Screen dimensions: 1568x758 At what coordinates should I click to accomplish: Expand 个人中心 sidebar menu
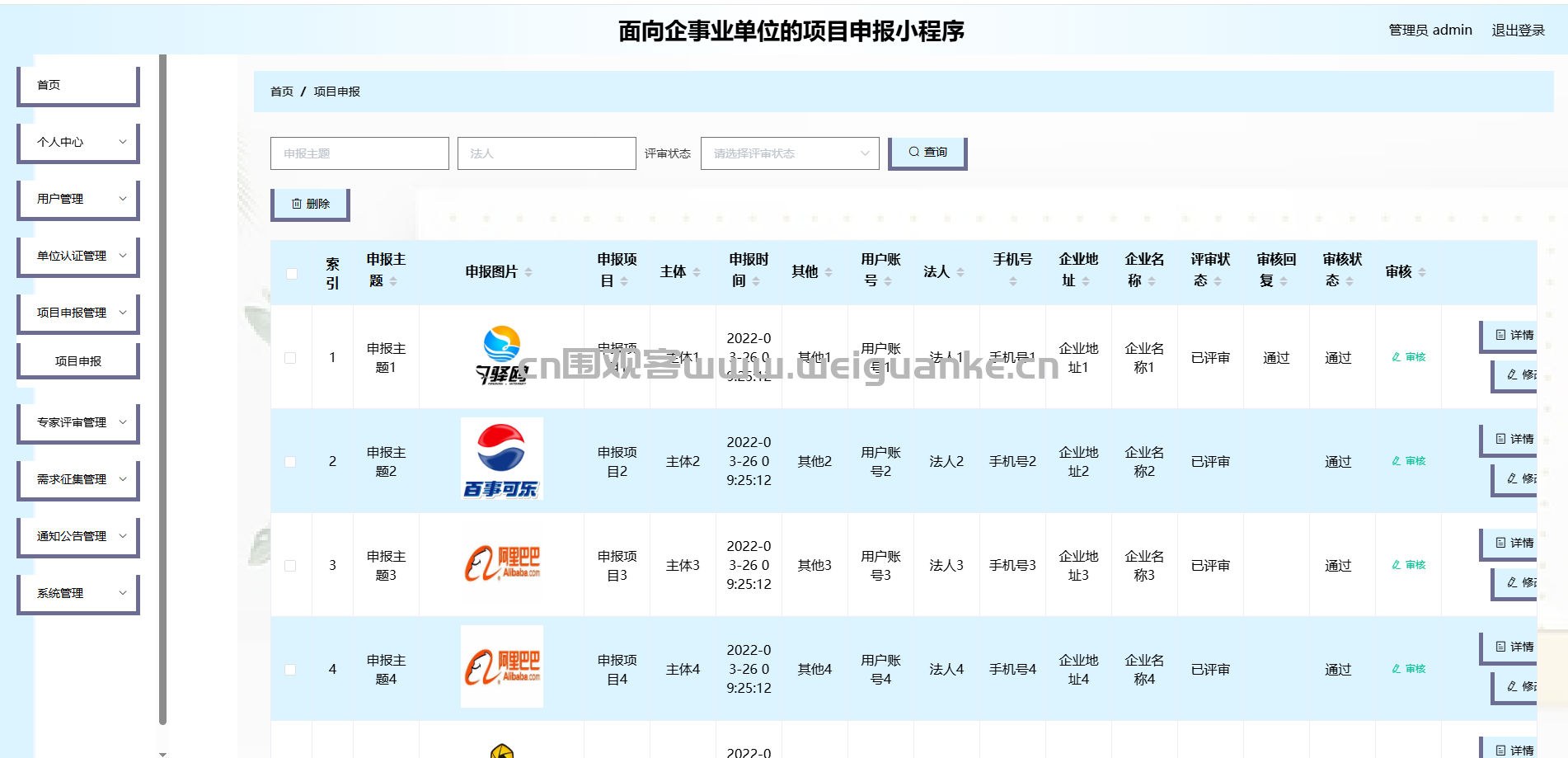point(77,142)
